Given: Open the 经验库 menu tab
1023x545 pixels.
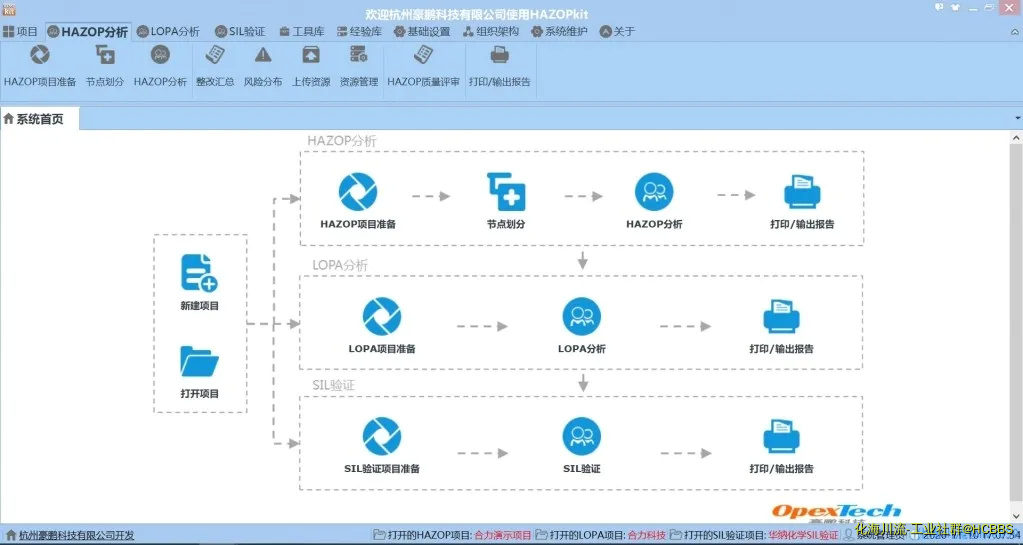Looking at the screenshot, I should pos(359,31).
